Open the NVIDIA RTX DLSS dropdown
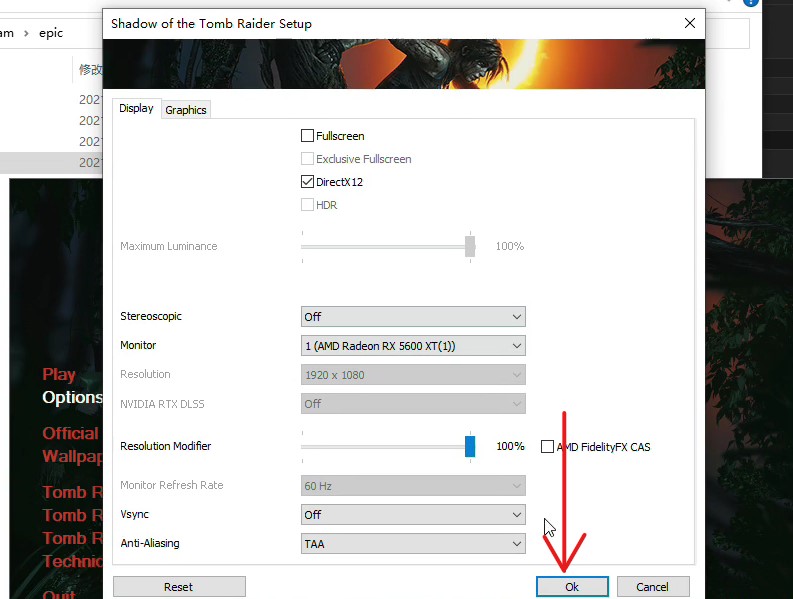Viewport: 793px width, 599px height. [413, 404]
